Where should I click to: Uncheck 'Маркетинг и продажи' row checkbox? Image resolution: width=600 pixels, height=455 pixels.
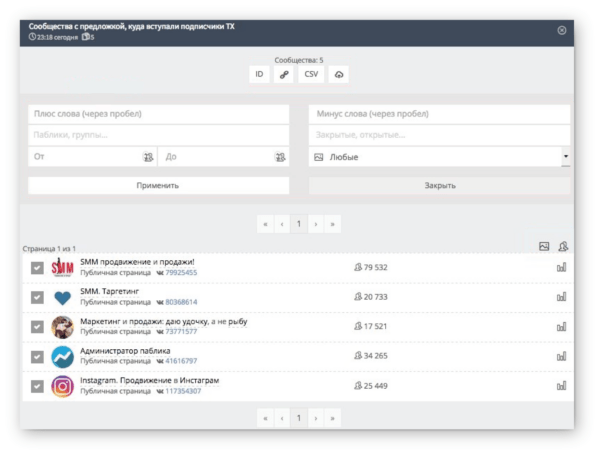(37, 327)
